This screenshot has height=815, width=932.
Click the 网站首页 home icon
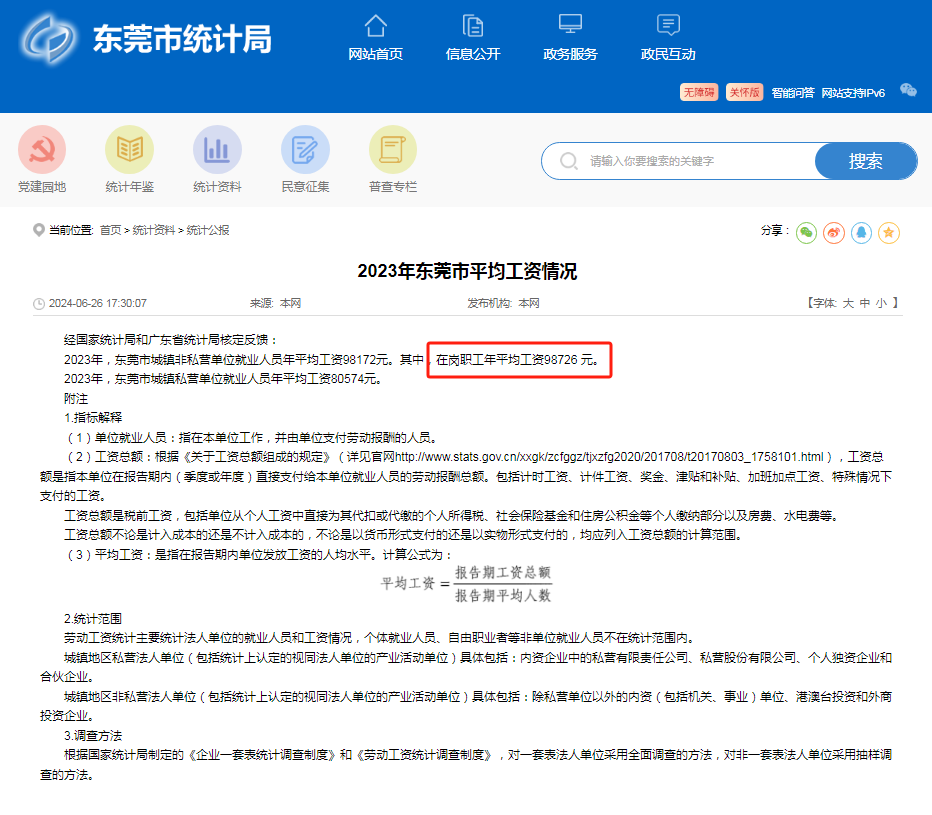pyautogui.click(x=374, y=30)
